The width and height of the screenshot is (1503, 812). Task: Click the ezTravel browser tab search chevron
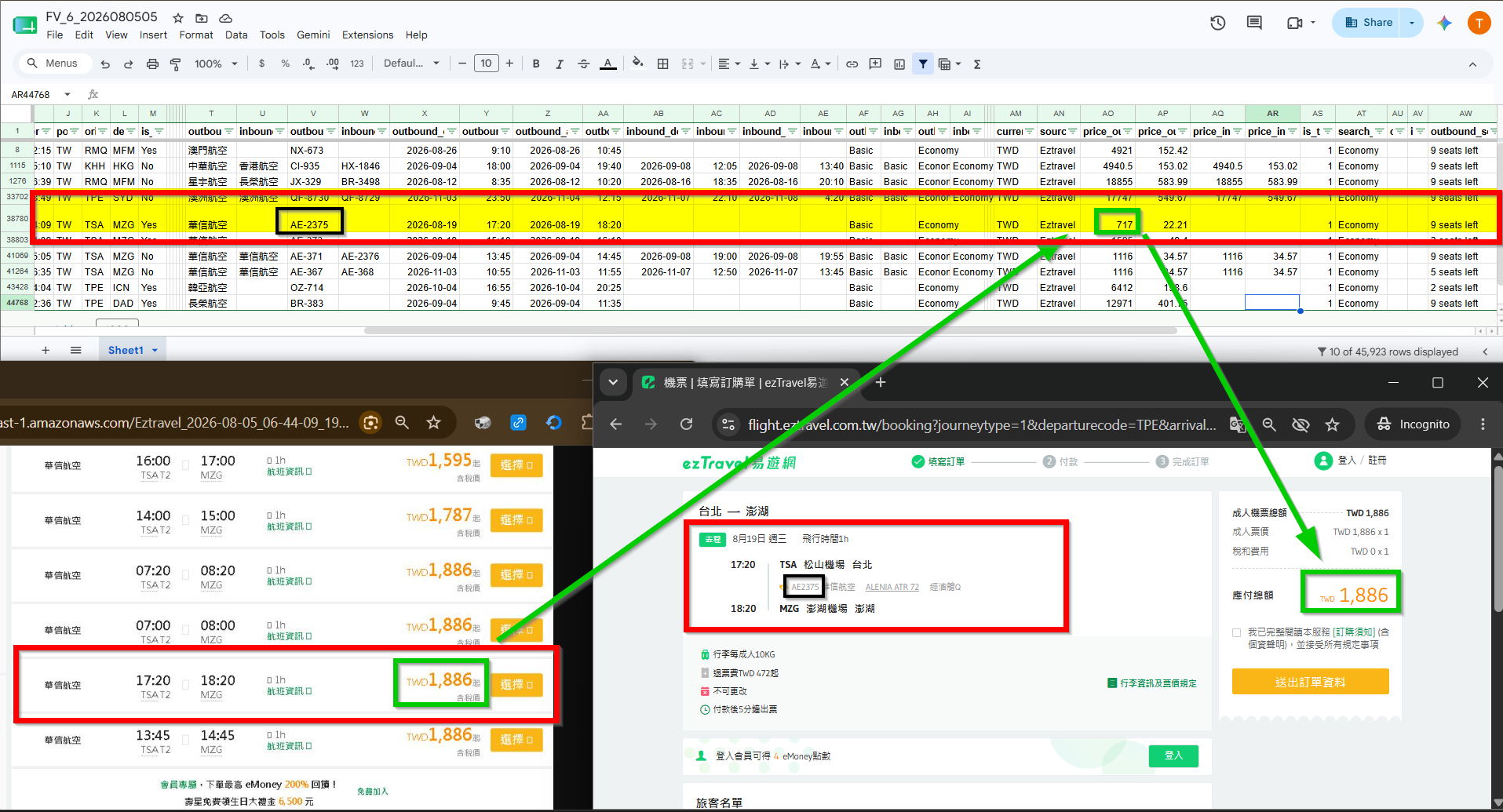(613, 383)
